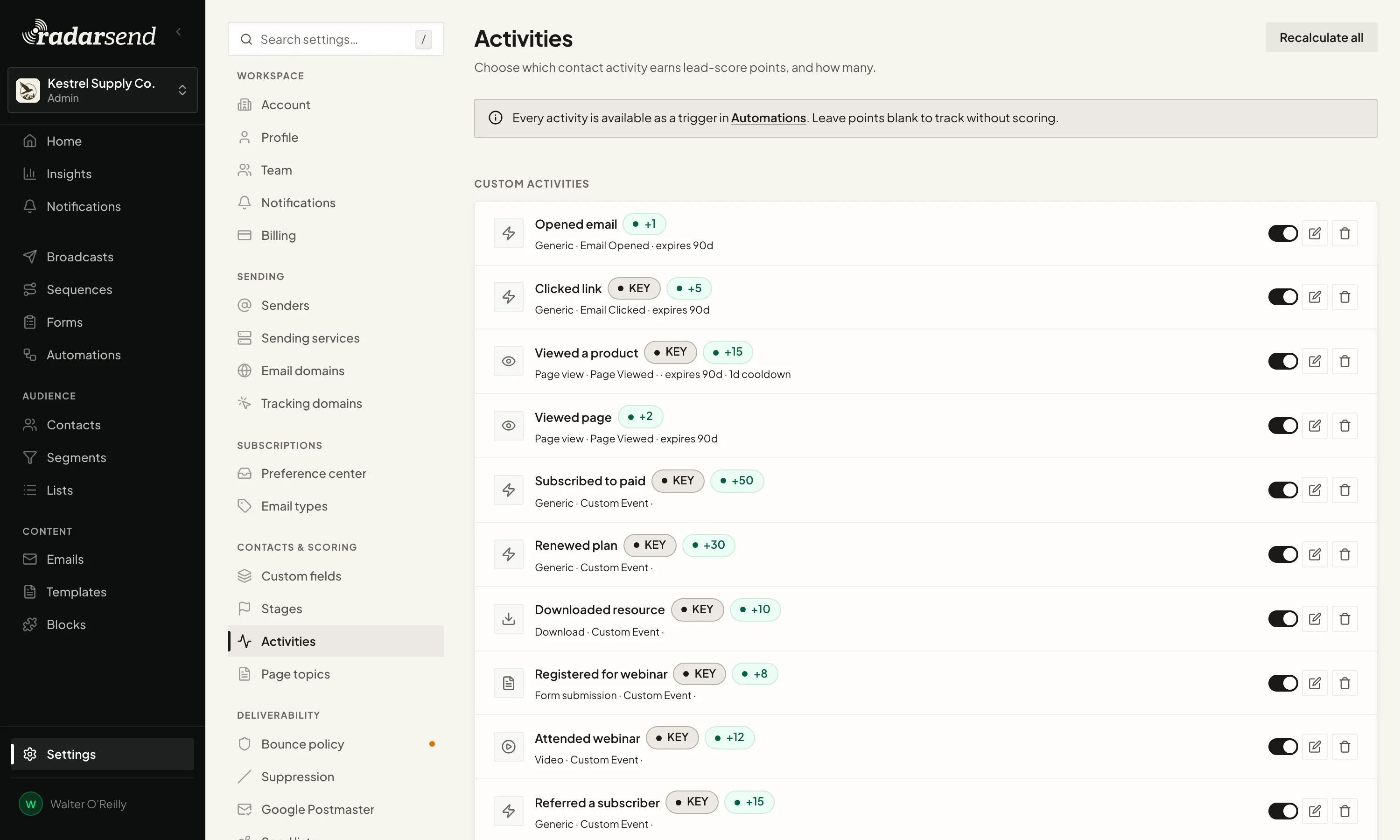Open the Bounce policy settings page
The width and height of the screenshot is (1400, 840).
(x=336, y=744)
